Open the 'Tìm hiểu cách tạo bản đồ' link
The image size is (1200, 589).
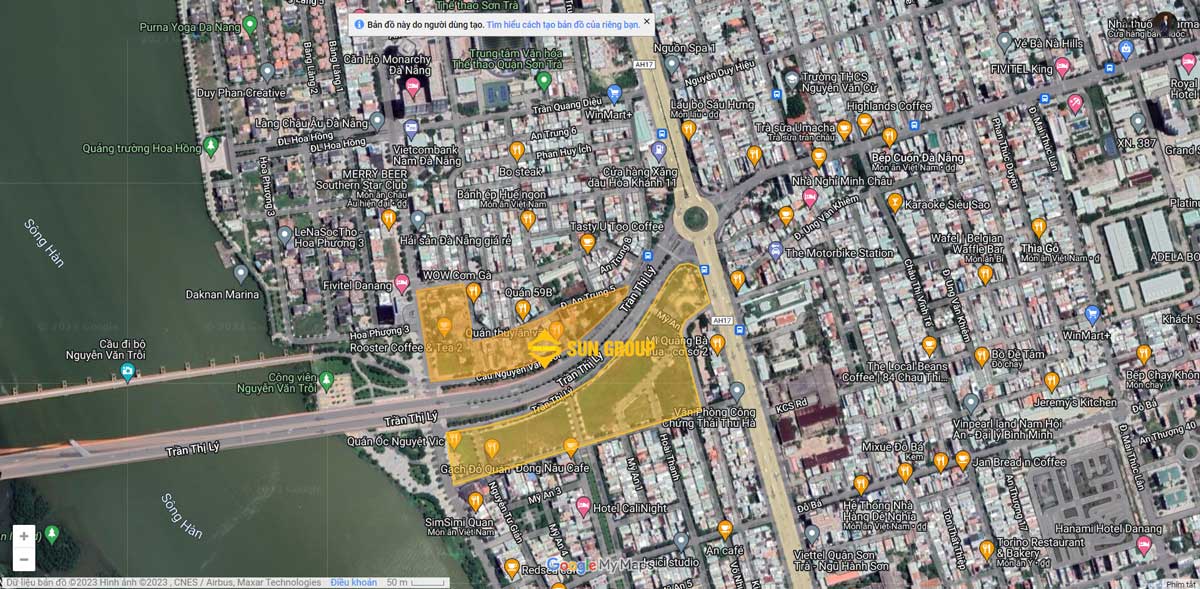tap(563, 24)
